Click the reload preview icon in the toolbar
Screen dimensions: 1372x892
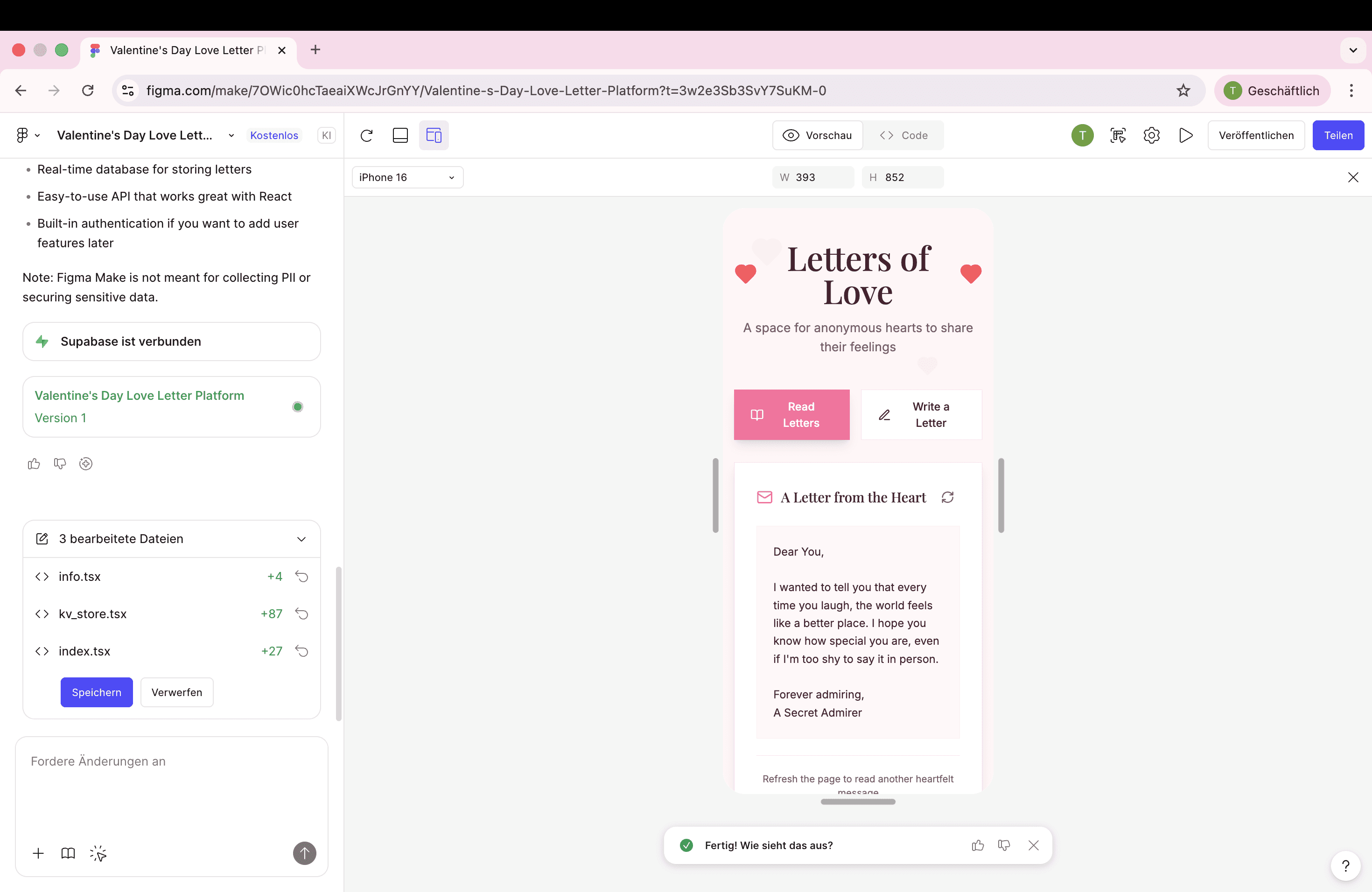366,135
